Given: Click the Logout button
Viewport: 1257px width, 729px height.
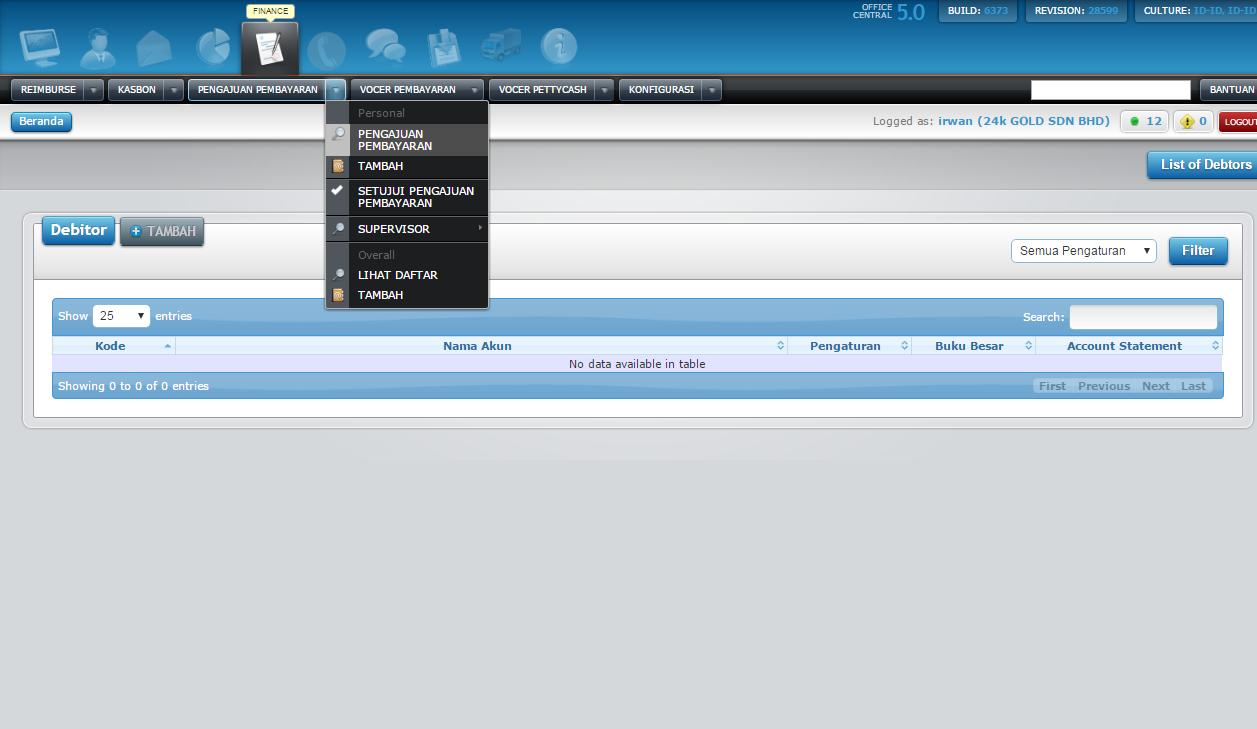Looking at the screenshot, I should (1238, 122).
